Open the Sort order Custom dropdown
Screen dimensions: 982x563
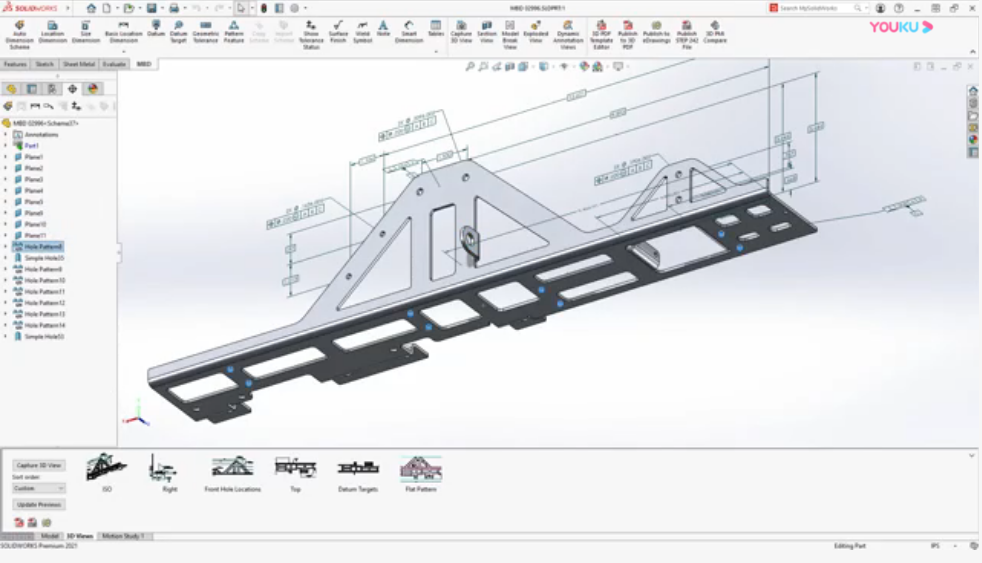[39, 488]
